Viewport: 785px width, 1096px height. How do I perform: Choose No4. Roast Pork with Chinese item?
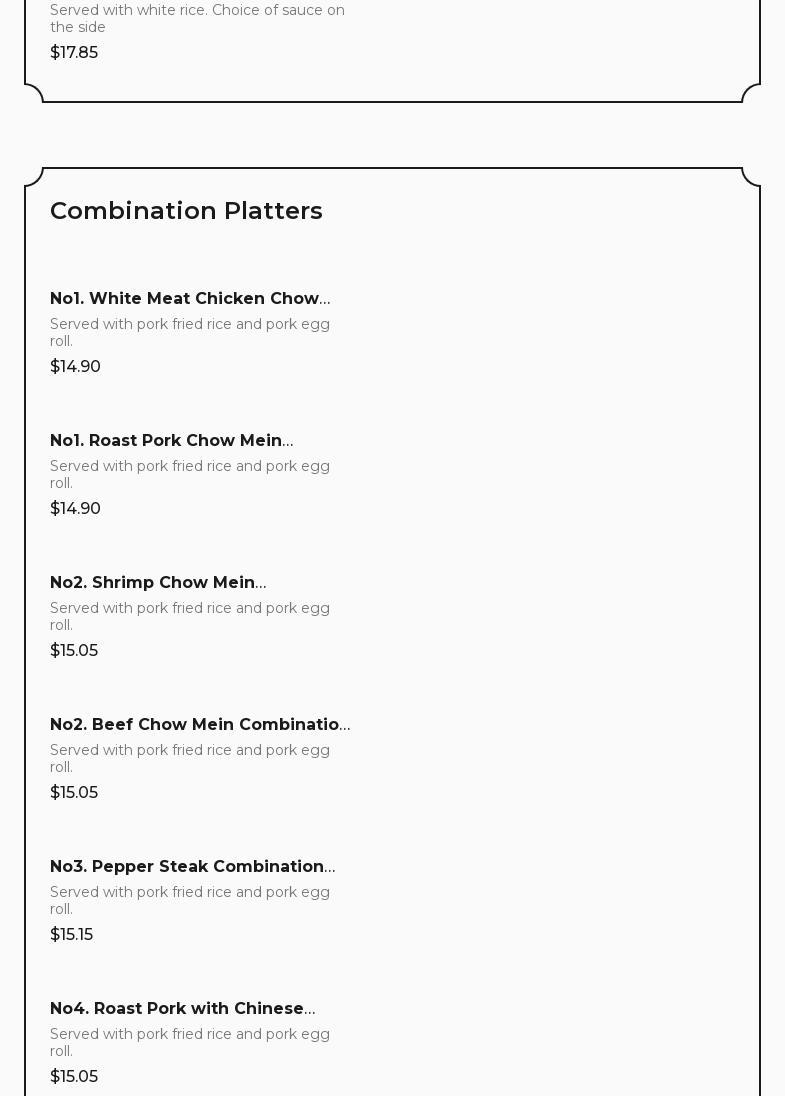coord(182,1009)
